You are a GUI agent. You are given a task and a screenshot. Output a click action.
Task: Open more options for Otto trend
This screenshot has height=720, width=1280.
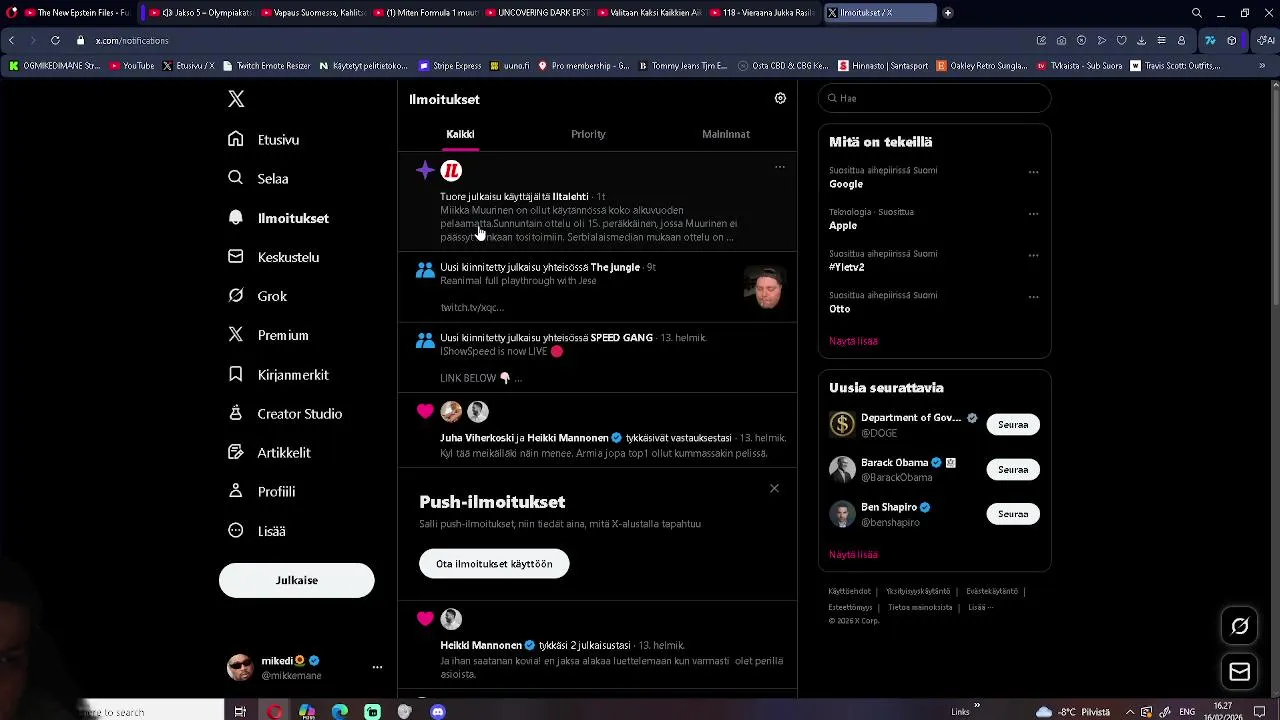click(1033, 297)
